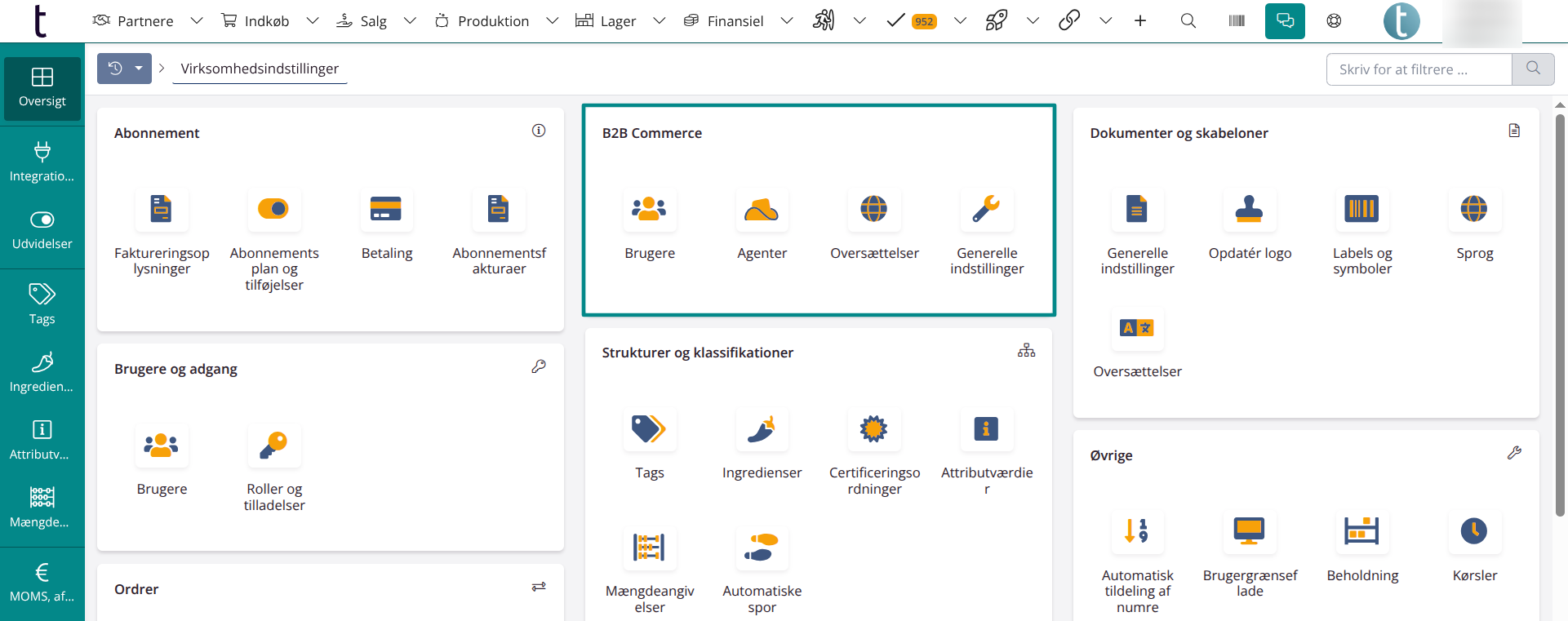
Task: Click the barcode scanner icon in top bar
Action: (1237, 21)
